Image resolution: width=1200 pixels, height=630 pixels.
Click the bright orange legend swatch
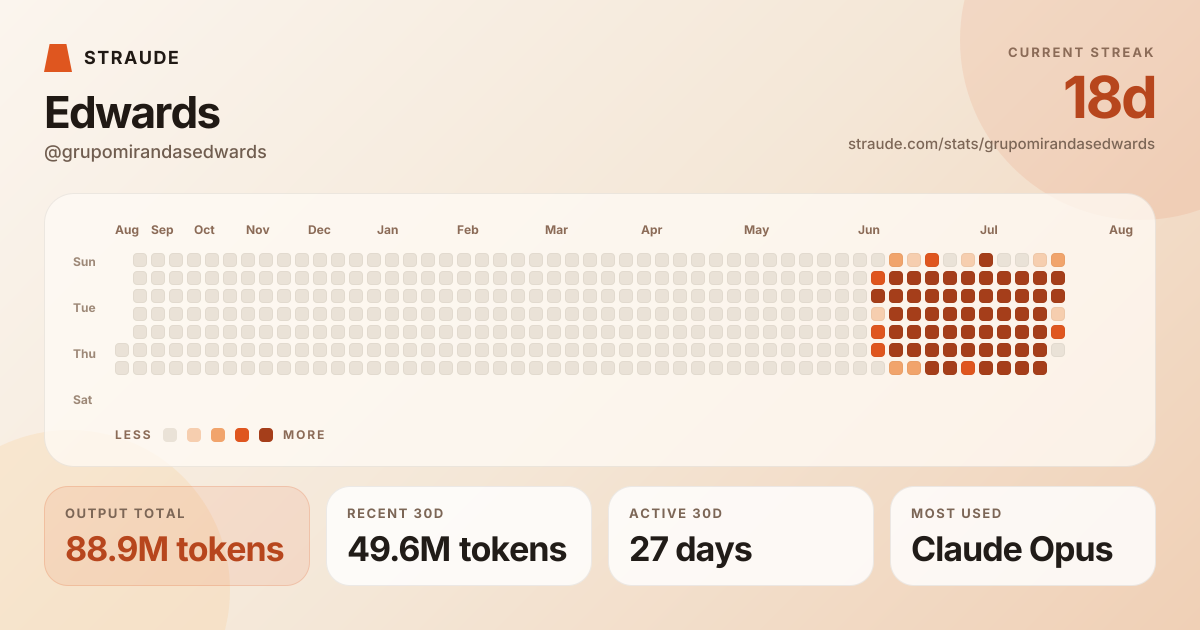coord(242,435)
